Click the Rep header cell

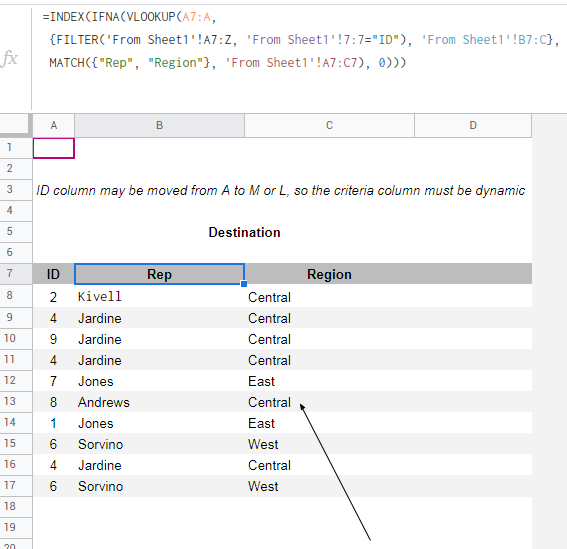point(159,274)
